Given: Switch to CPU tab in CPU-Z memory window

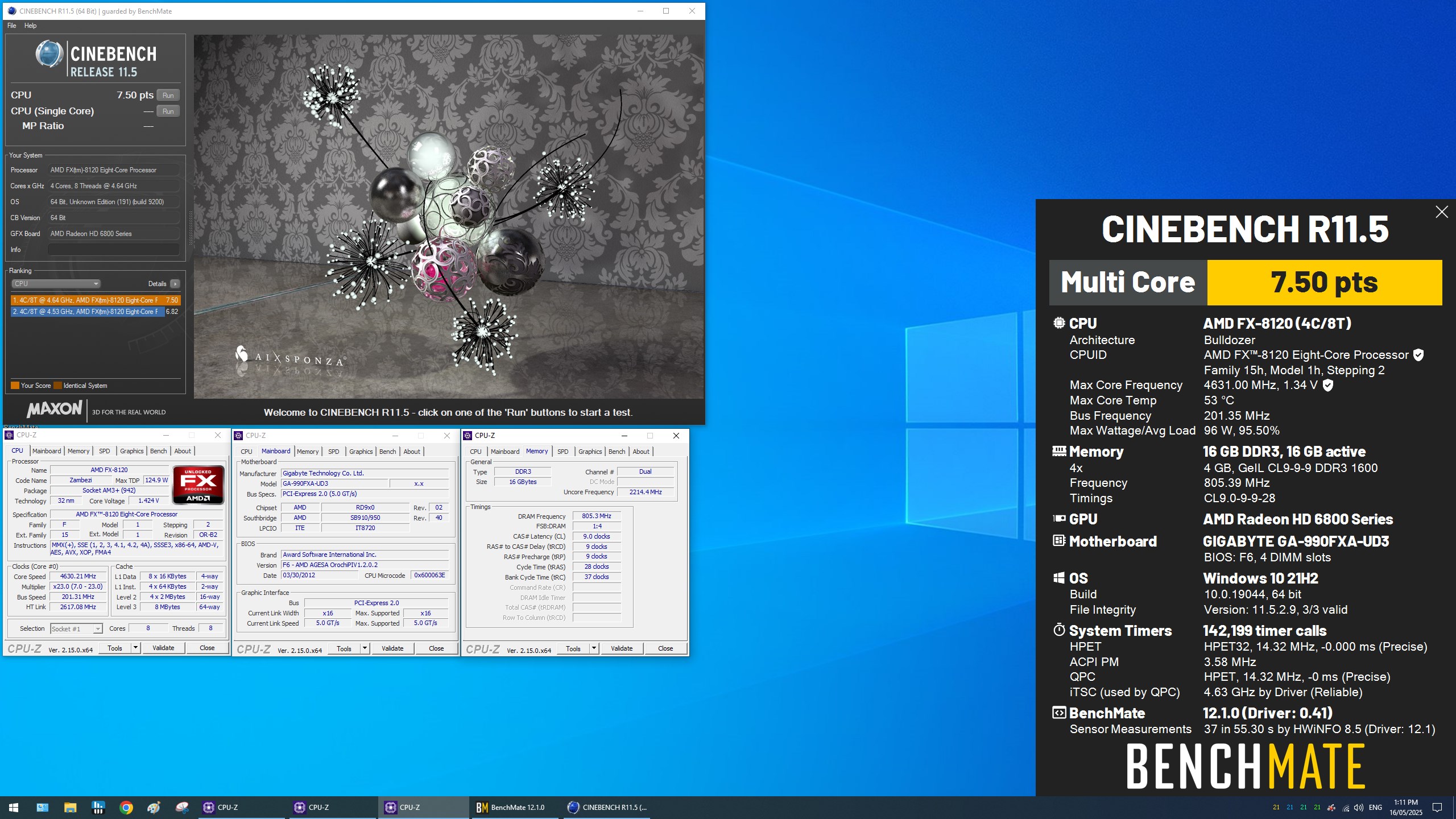Looking at the screenshot, I should point(475,452).
